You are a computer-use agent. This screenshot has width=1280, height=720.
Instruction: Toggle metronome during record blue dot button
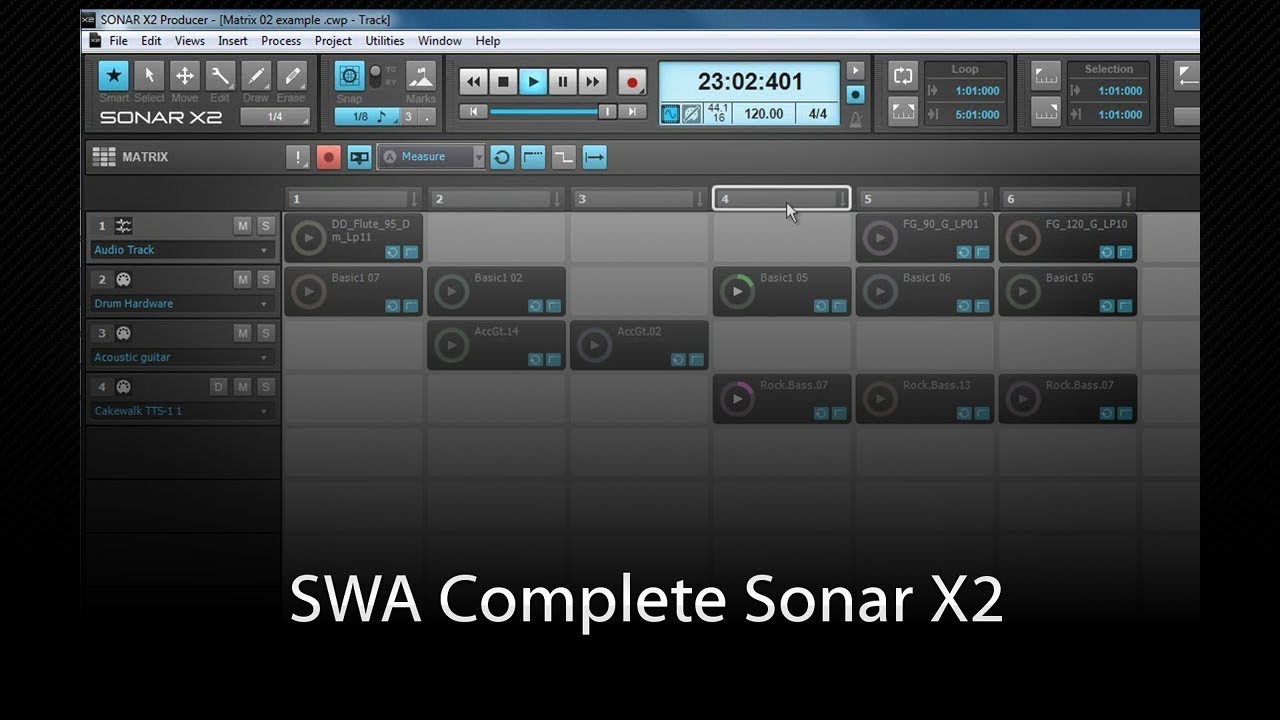pyautogui.click(x=855, y=94)
